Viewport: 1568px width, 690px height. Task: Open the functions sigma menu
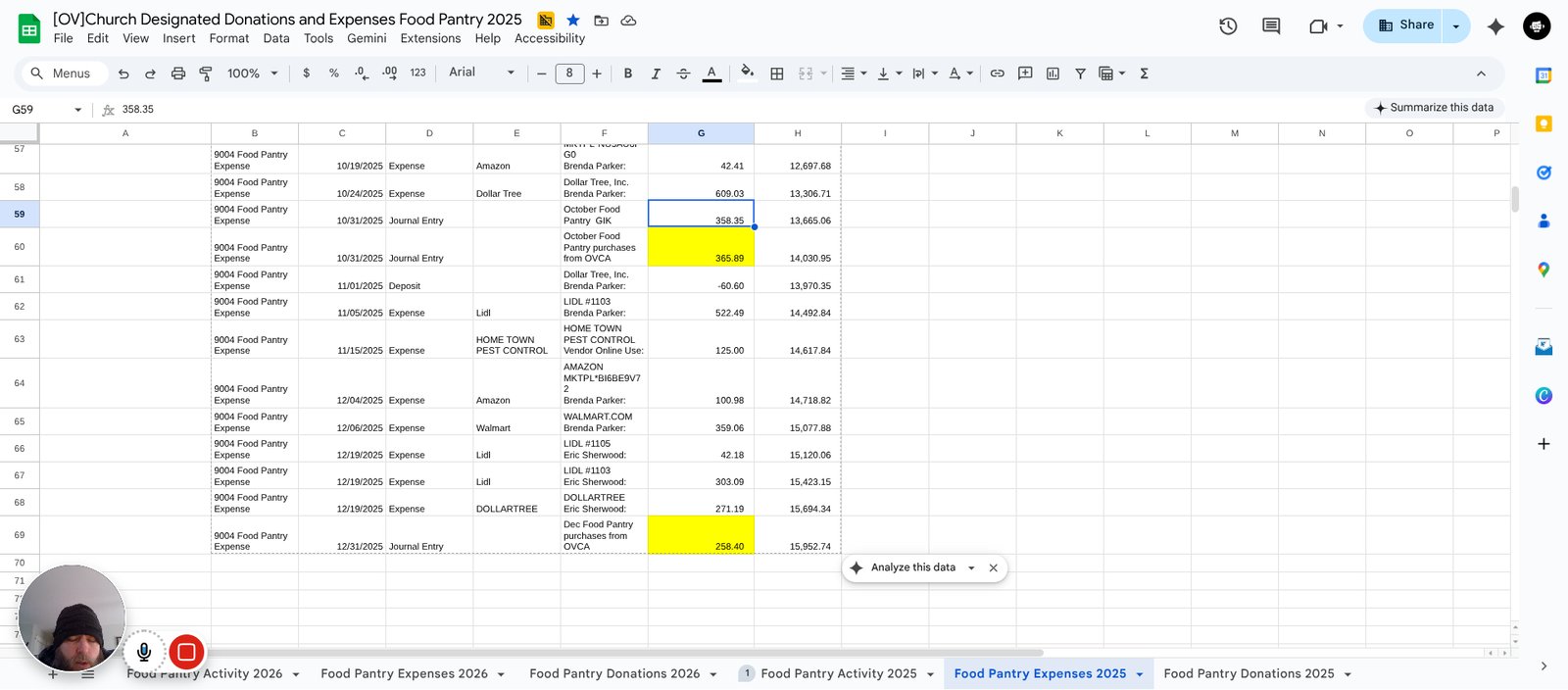pos(1144,74)
